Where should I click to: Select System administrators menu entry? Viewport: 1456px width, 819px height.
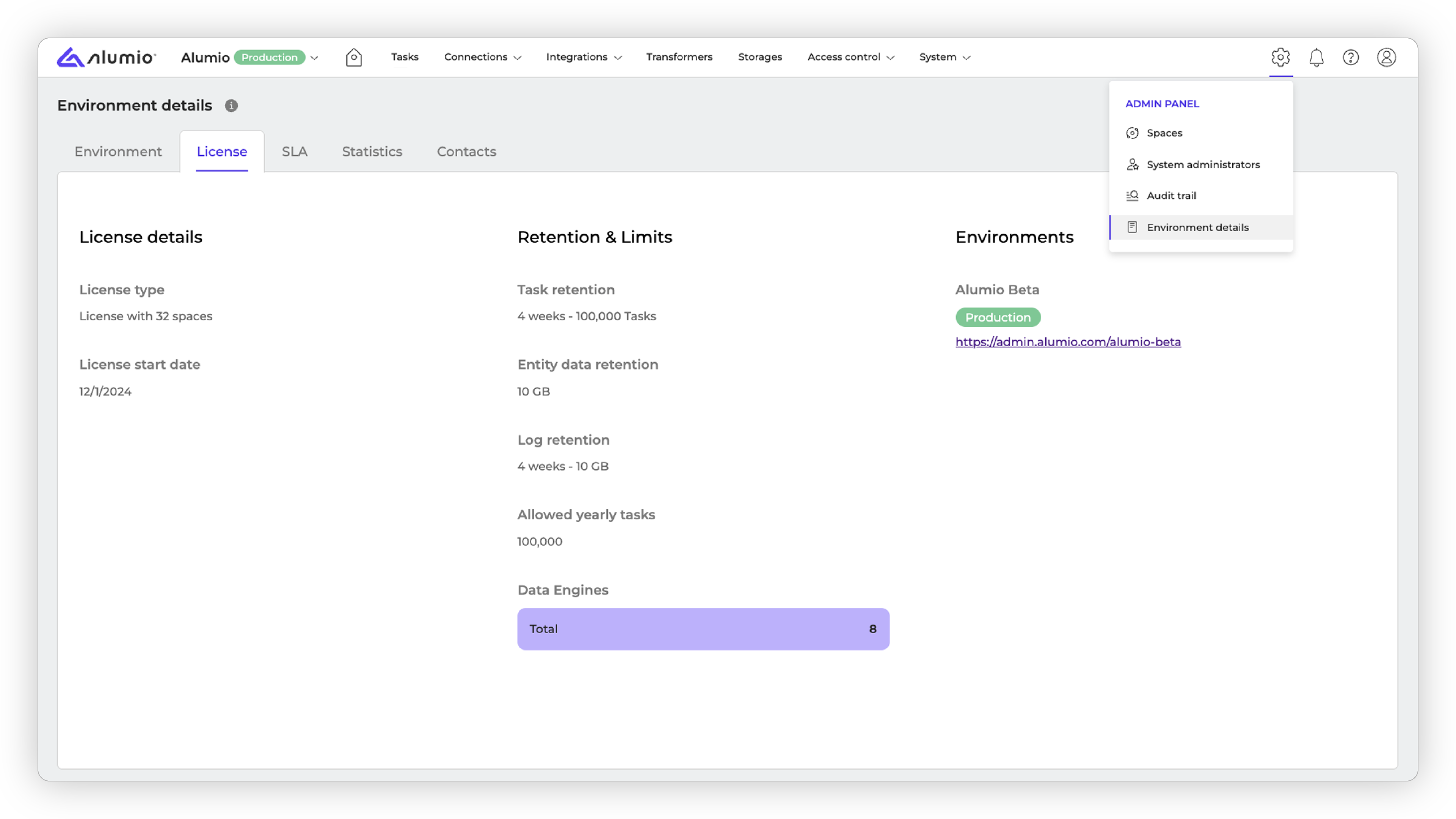pyautogui.click(x=1202, y=165)
